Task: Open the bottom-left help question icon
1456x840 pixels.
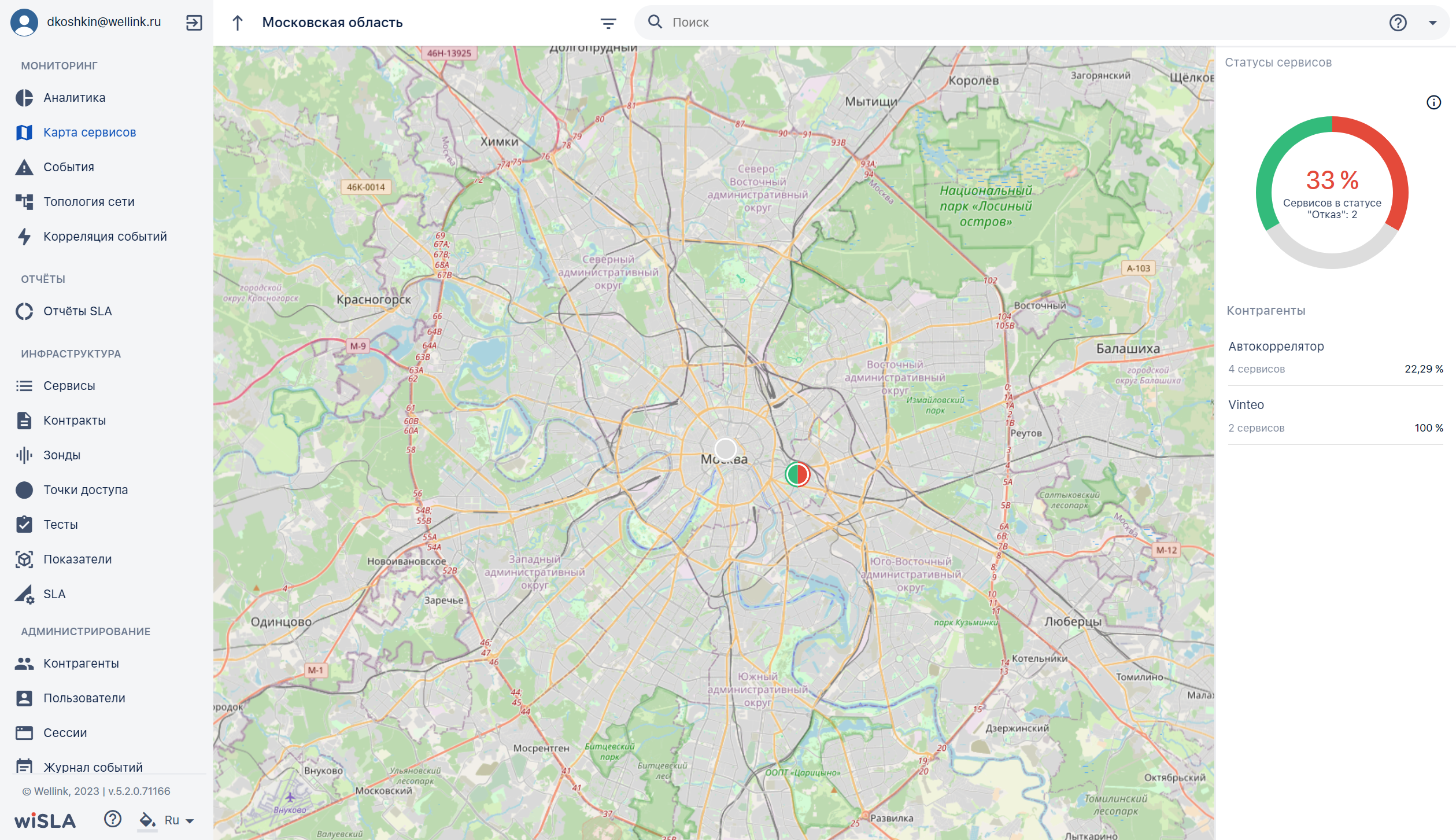Action: [113, 819]
